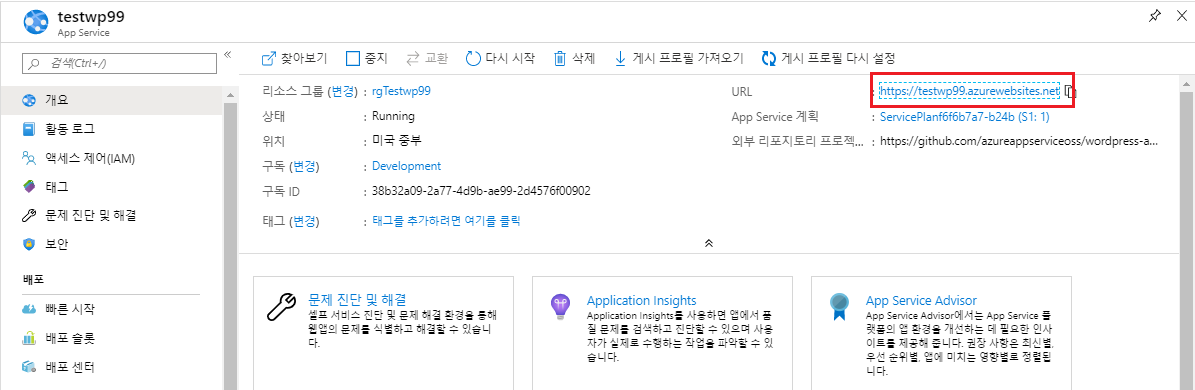The width and height of the screenshot is (1195, 390).
Task: Click the subscription ID 38b32a09-2a77-4d9b-ae99-2d4576f00902
Action: click(x=481, y=190)
